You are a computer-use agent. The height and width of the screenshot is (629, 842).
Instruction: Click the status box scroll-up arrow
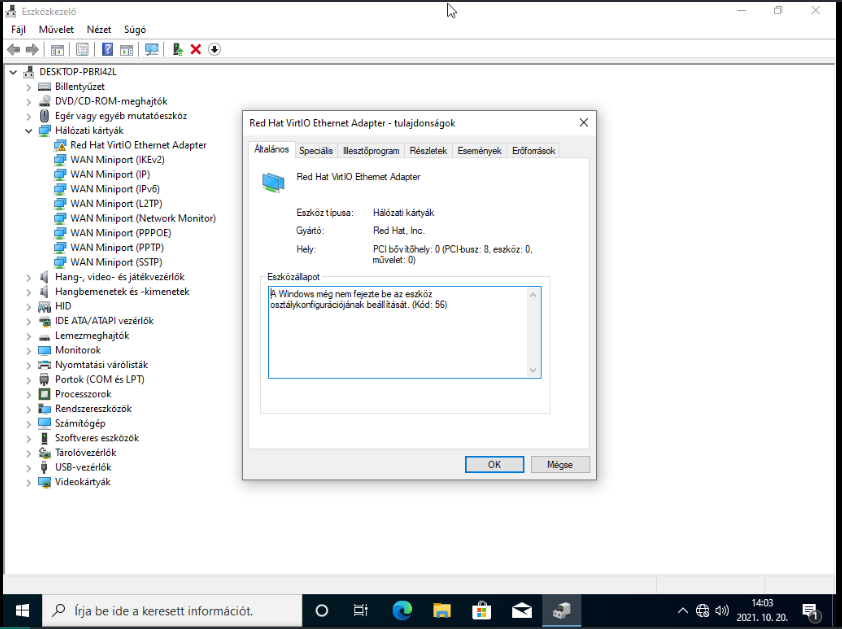click(x=533, y=295)
